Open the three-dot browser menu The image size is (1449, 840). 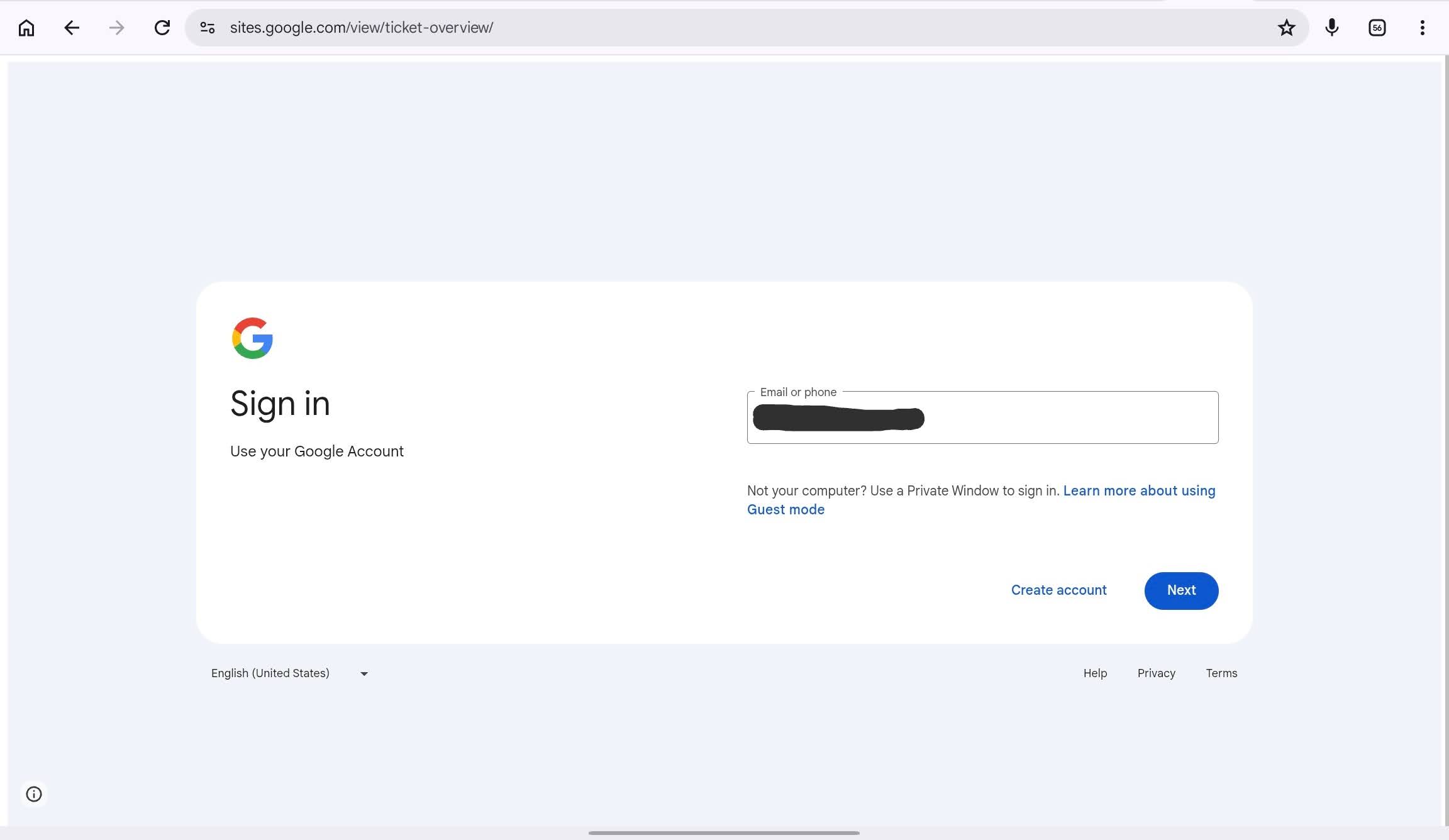(1422, 28)
